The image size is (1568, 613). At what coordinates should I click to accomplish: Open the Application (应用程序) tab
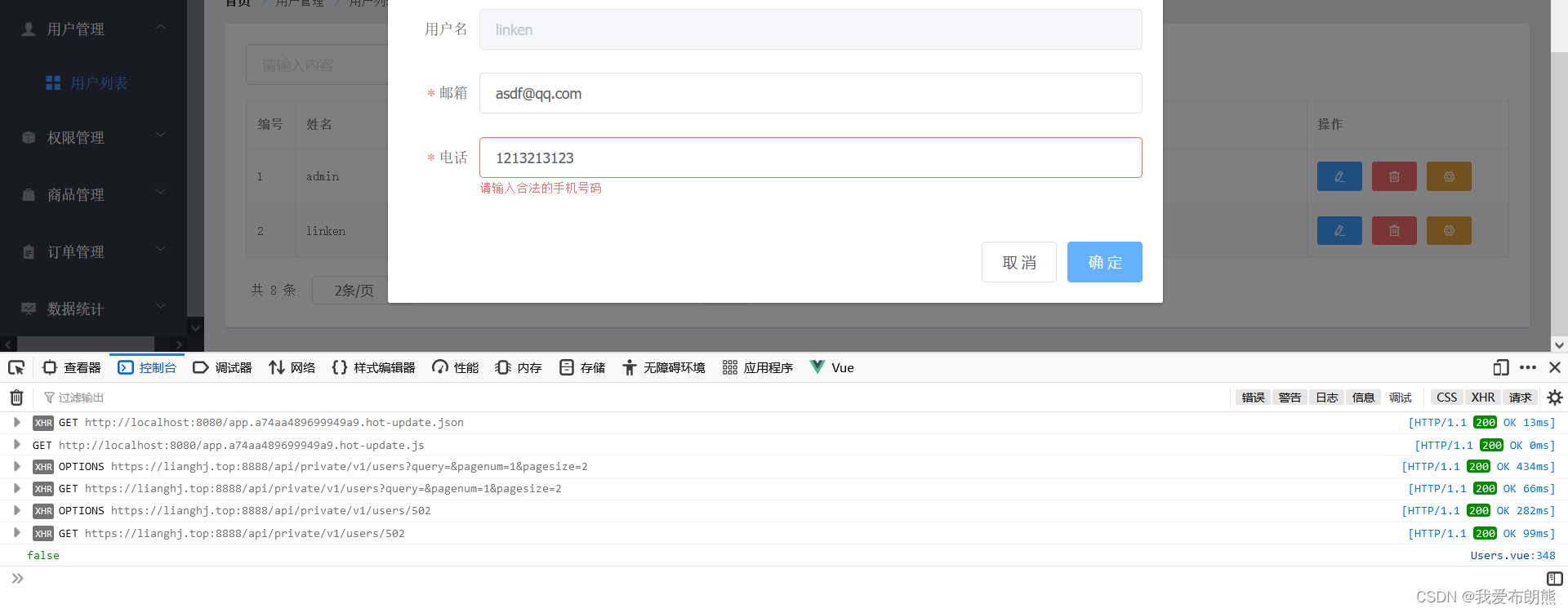(x=758, y=367)
